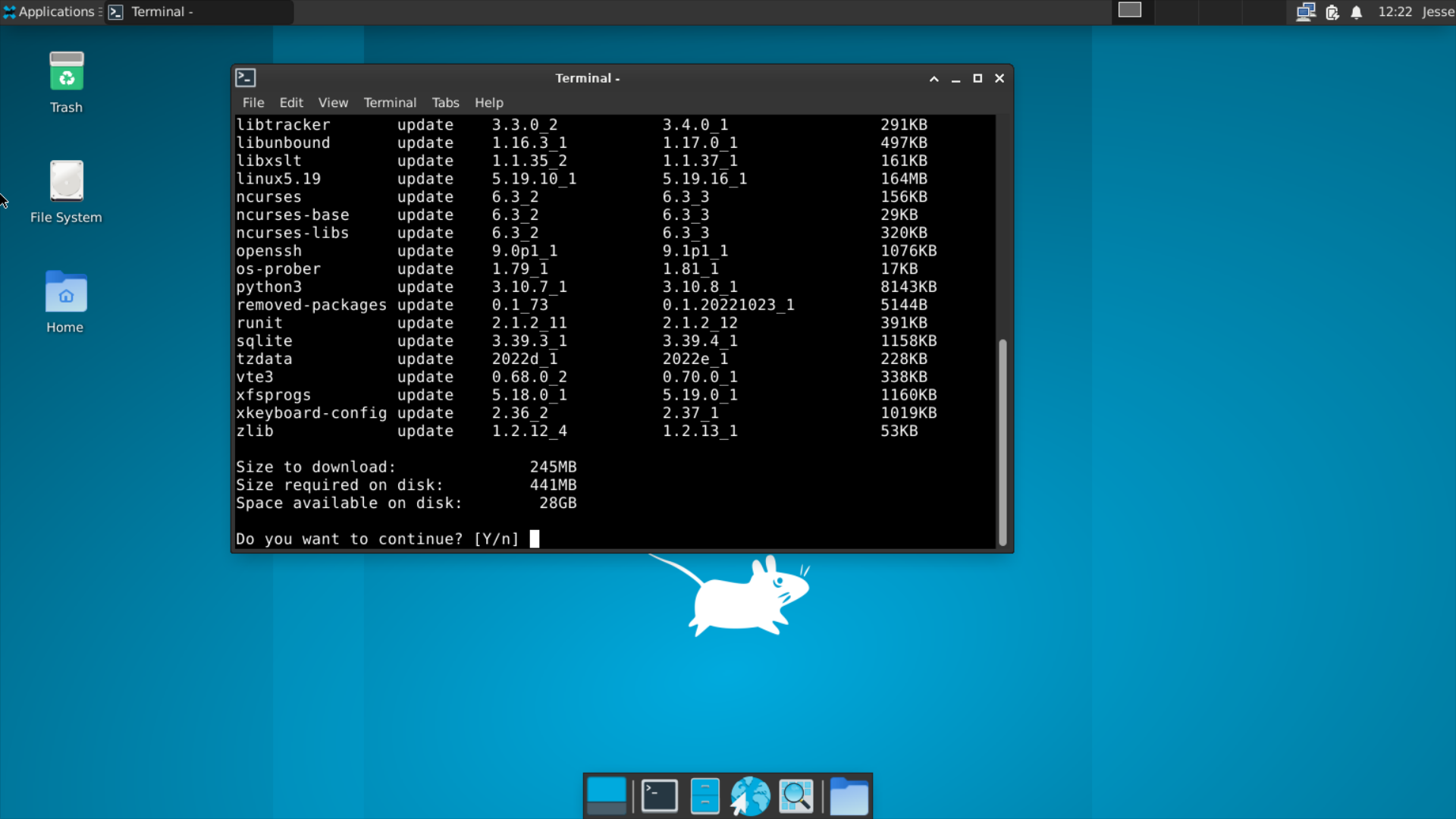This screenshot has width=1456, height=819.
Task: Open the home folder icon in the dock
Action: [x=849, y=796]
